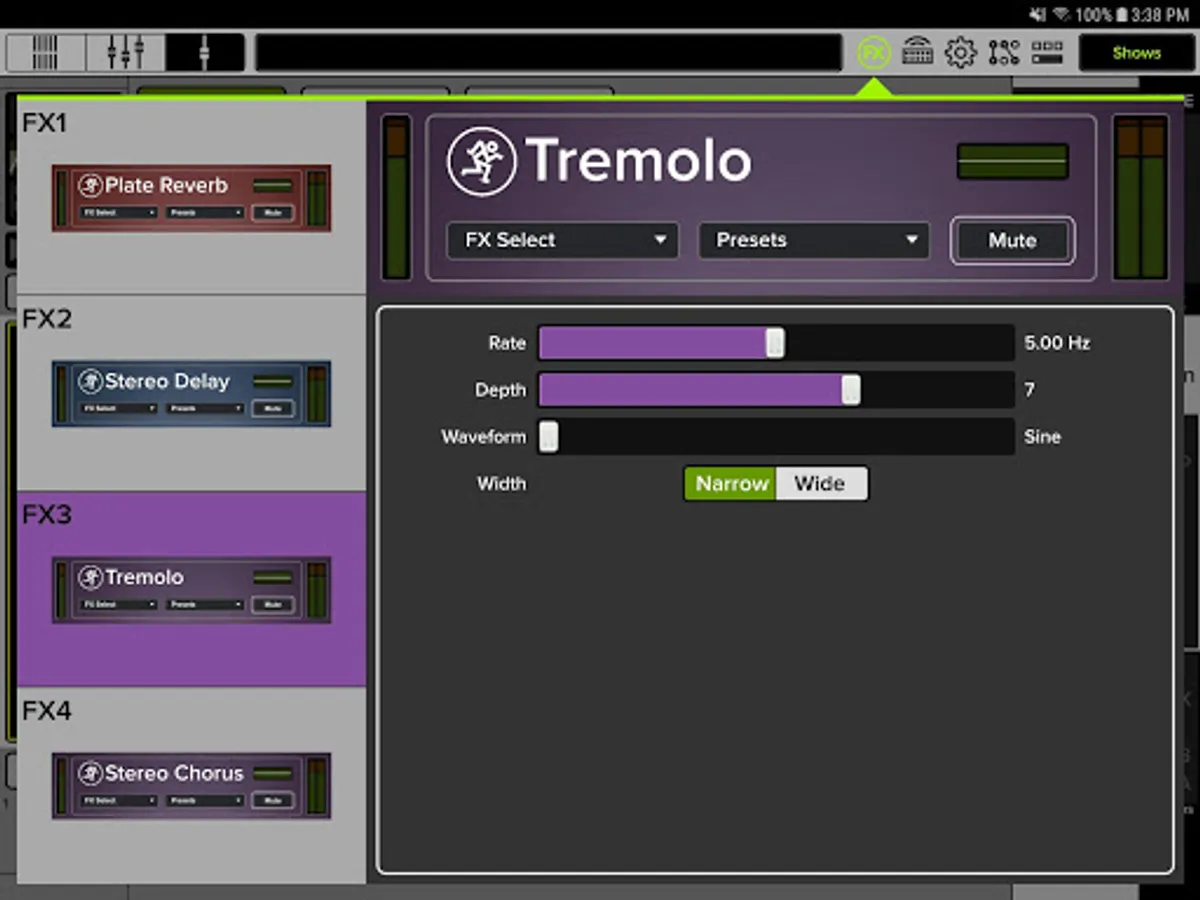Screen dimensions: 1200x900
Task: Open FX Select on Stereo Chorus card
Action: tap(119, 801)
